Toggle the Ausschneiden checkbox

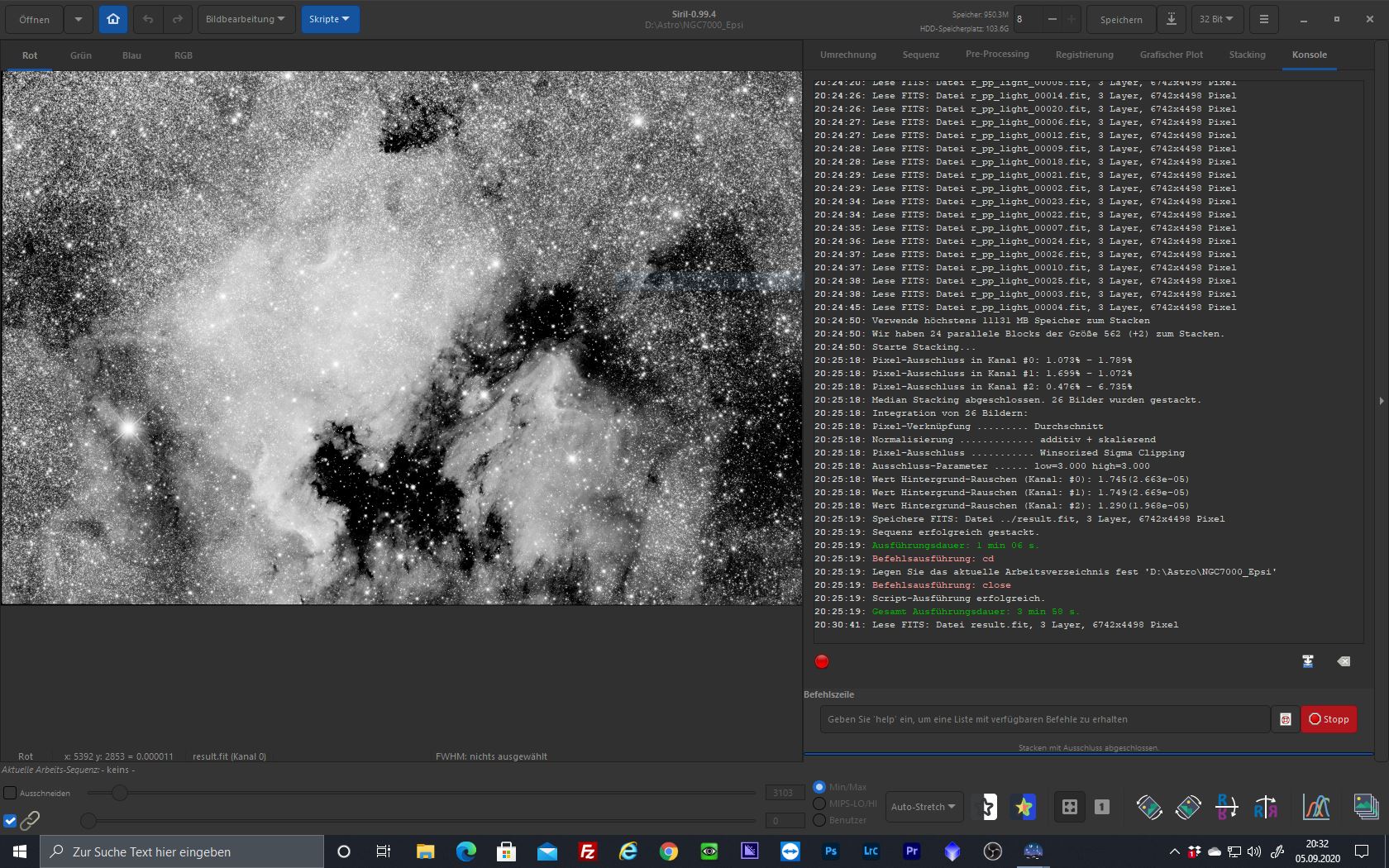pyautogui.click(x=10, y=793)
